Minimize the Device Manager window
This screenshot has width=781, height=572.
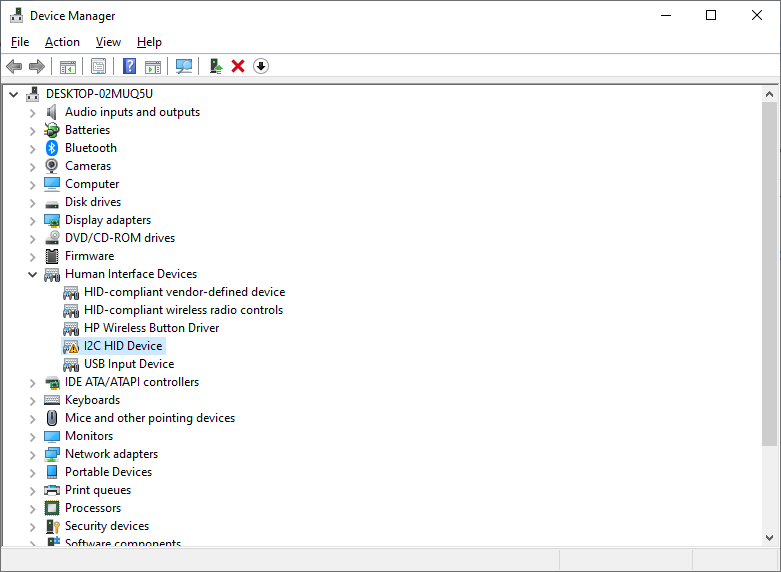click(x=666, y=15)
